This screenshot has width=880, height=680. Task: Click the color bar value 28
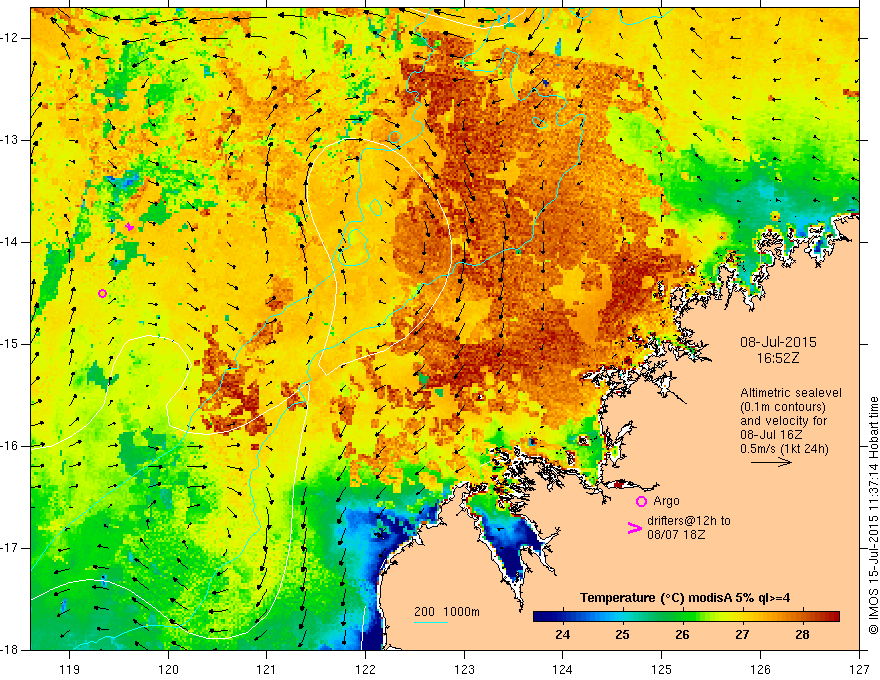(x=802, y=635)
